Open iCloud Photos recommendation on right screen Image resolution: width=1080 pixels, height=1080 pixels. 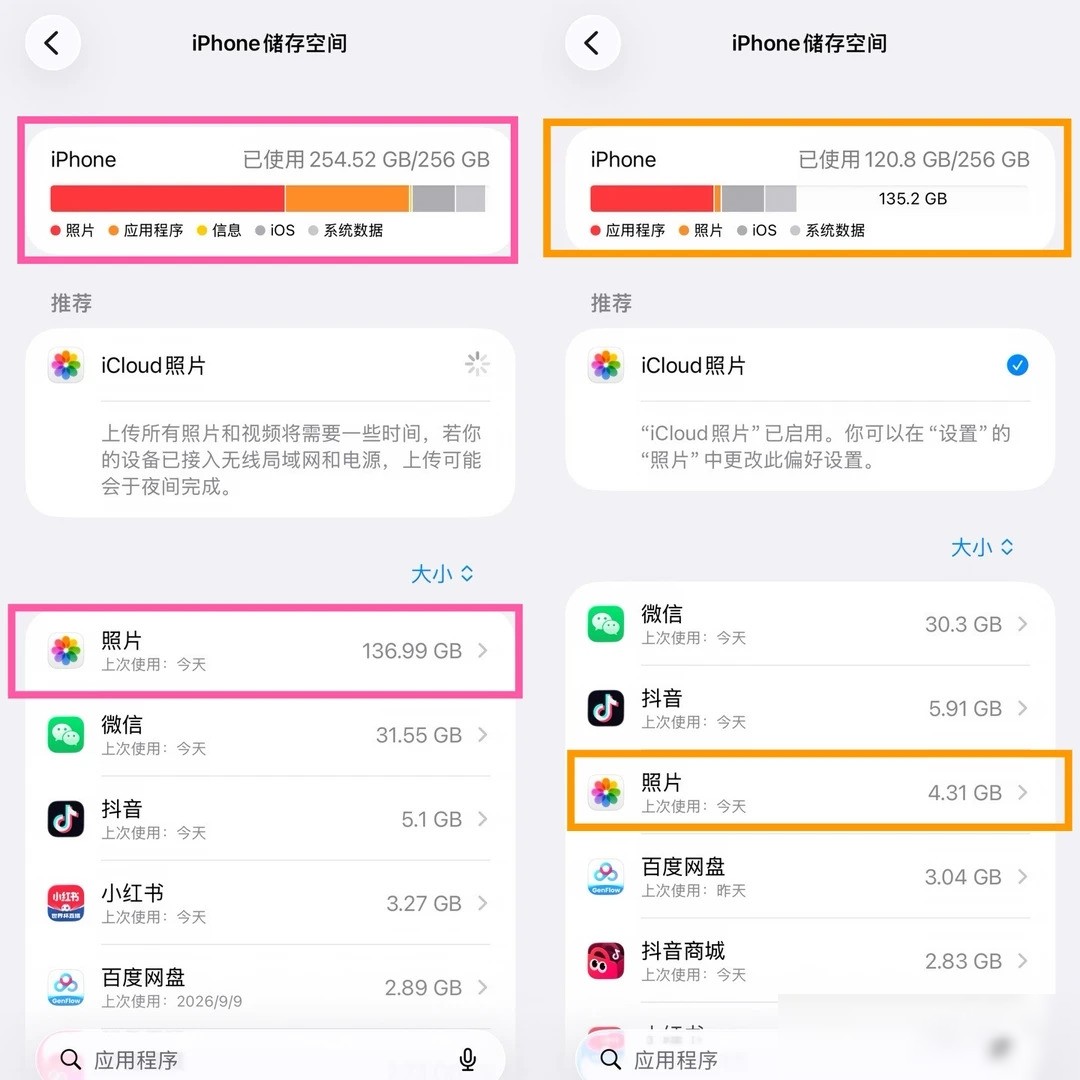coord(809,410)
